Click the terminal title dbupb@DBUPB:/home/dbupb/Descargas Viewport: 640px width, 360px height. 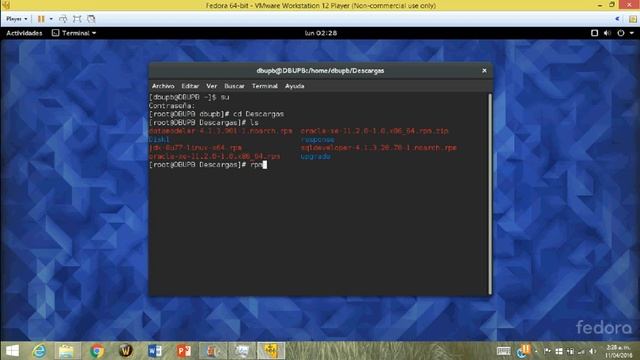click(x=320, y=71)
